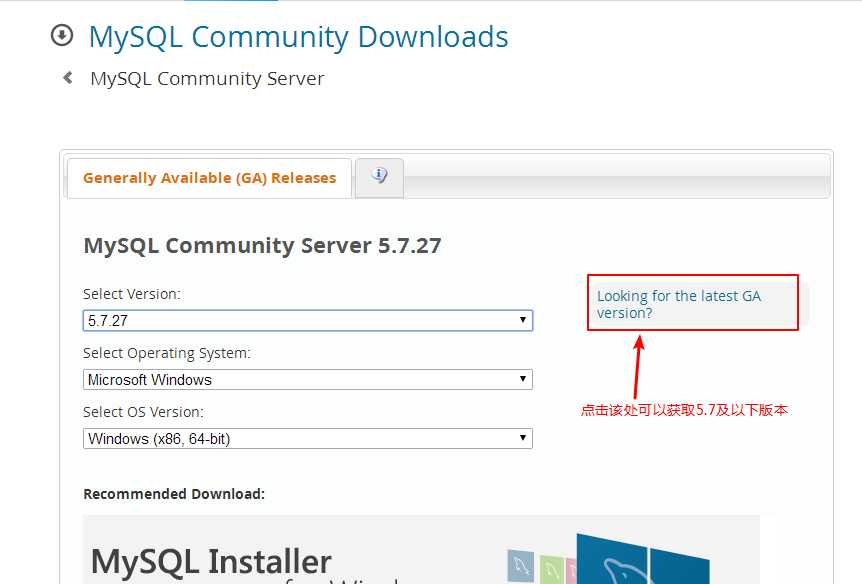Click the download circle icon beside page title
This screenshot has height=584, width=862.
(x=62, y=36)
